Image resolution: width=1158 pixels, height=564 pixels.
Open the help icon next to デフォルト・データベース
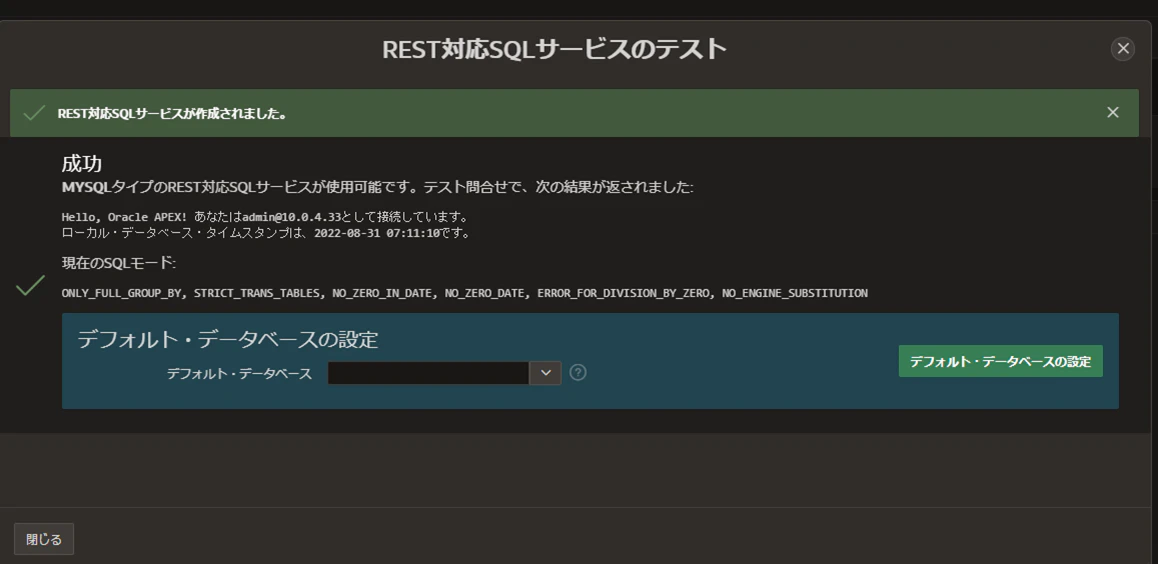point(578,372)
